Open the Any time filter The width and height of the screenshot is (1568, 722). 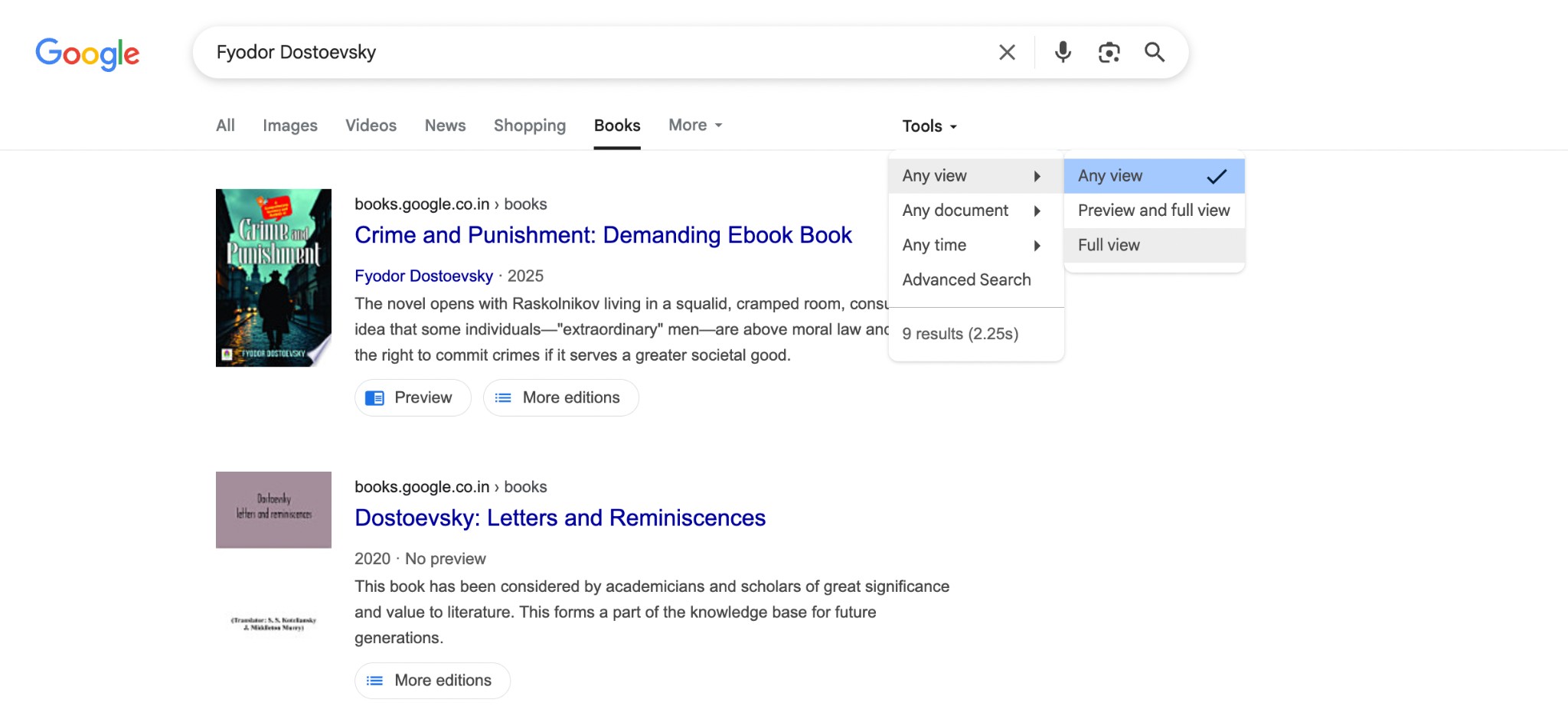tap(976, 246)
